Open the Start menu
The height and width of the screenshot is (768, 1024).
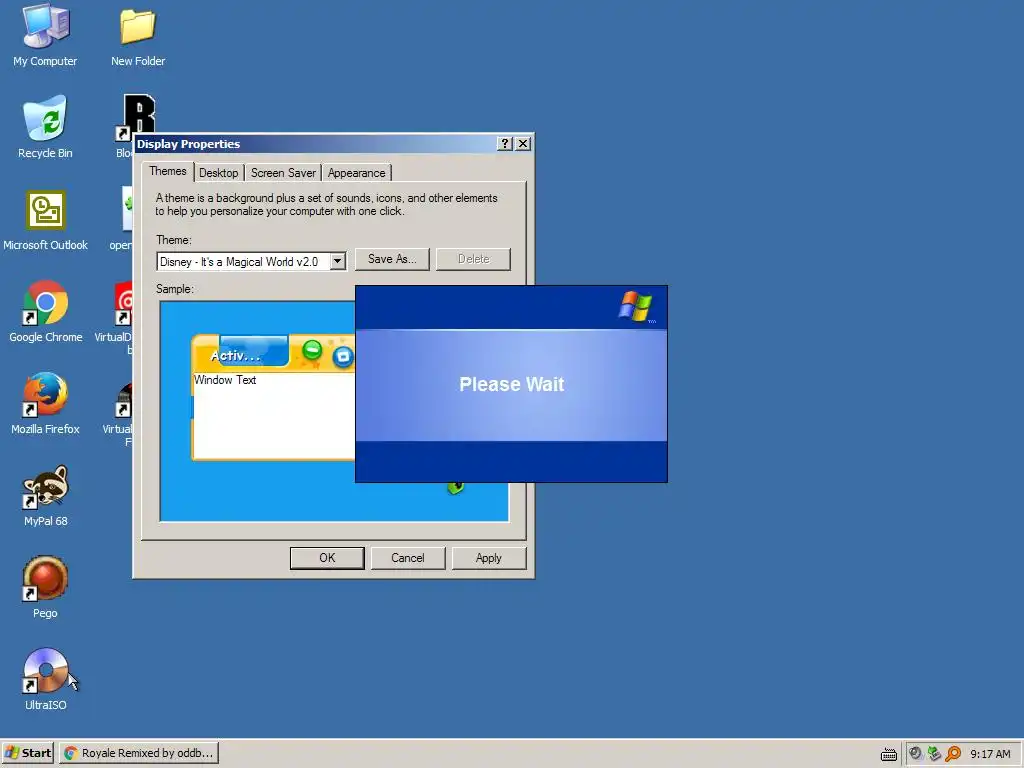click(x=28, y=753)
